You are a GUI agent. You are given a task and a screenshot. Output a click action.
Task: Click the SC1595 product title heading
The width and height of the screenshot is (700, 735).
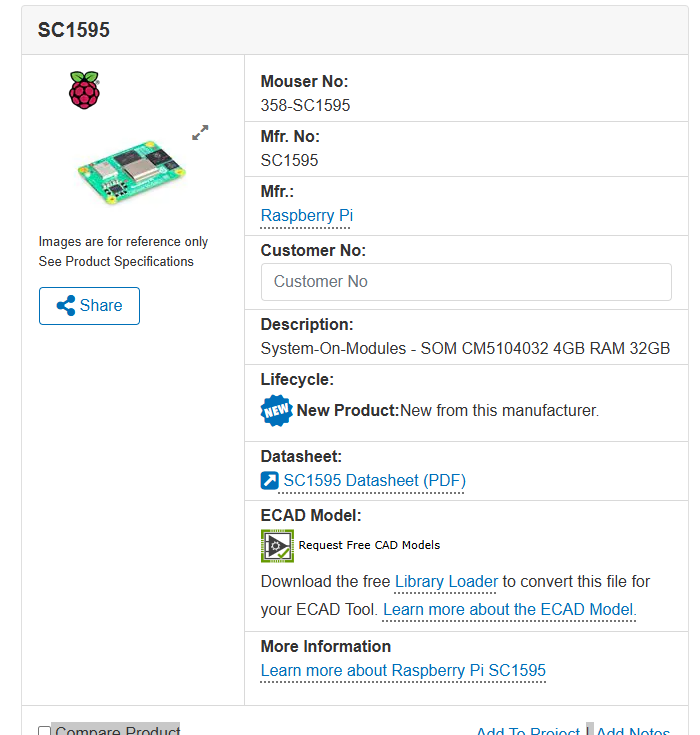point(74,30)
